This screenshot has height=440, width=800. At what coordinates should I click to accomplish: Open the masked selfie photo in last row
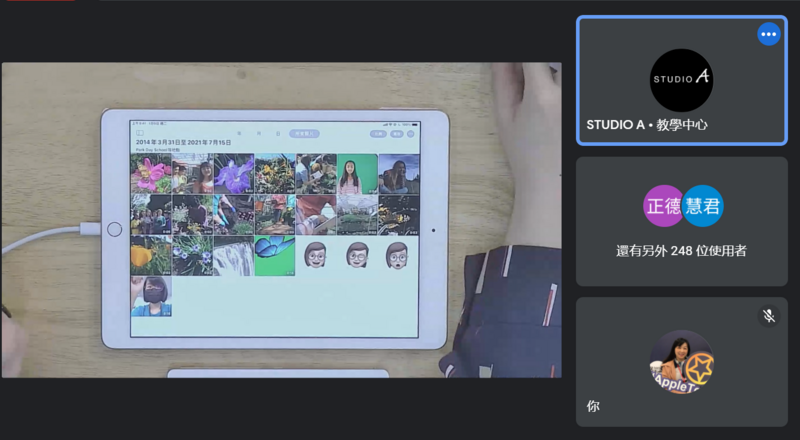151,296
